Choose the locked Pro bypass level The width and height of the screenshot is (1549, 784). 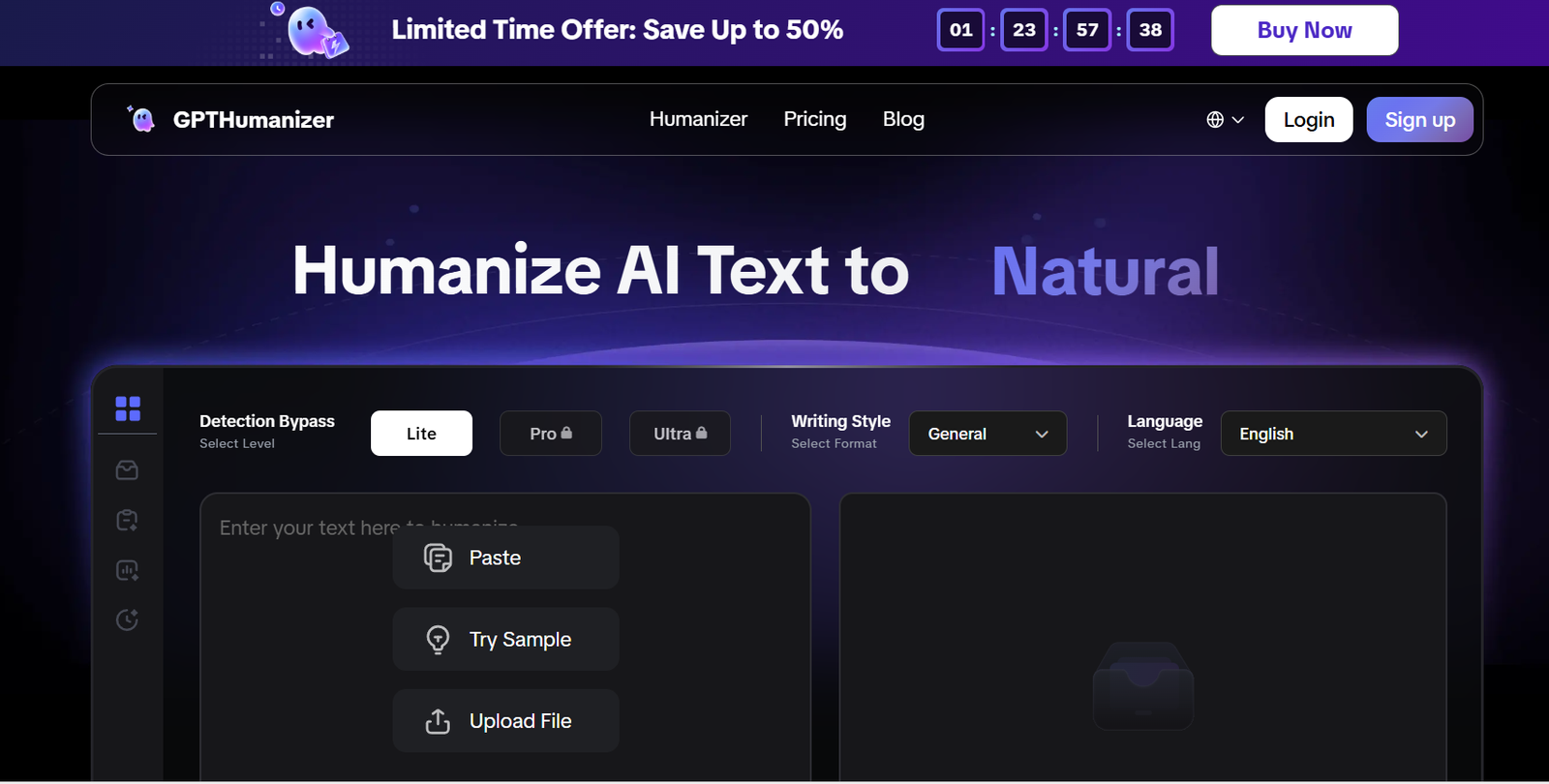[550, 434]
